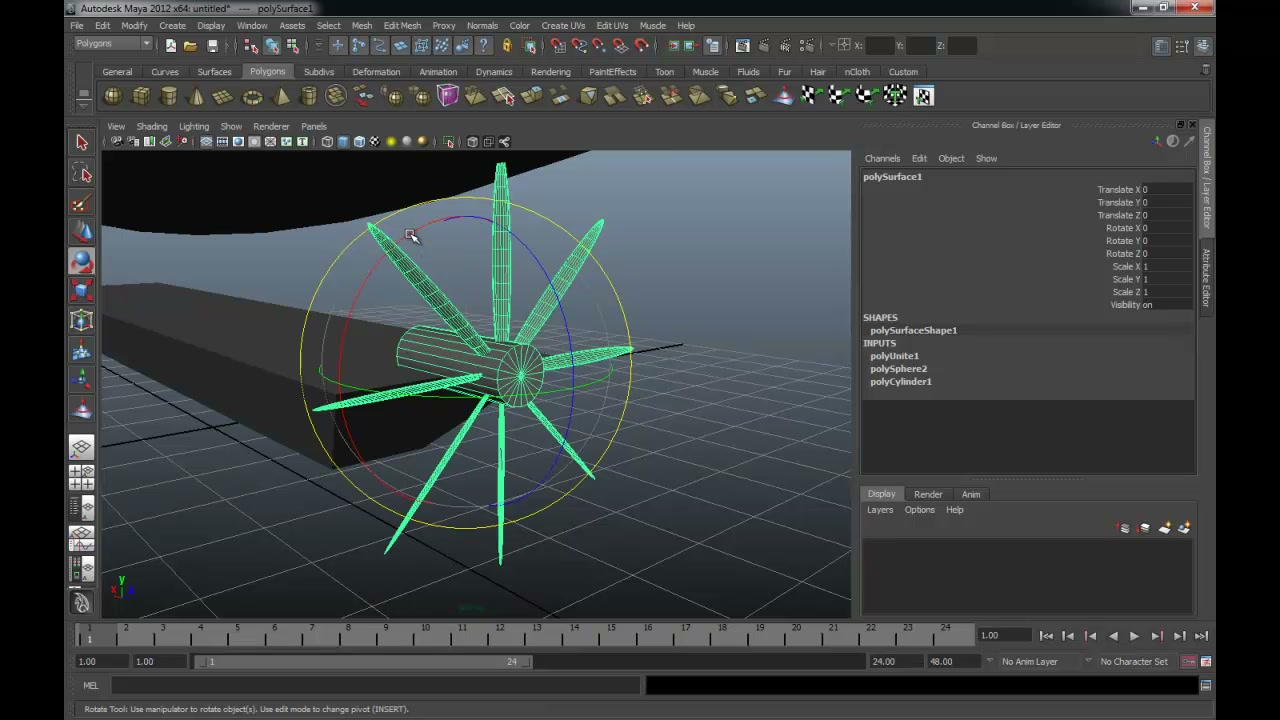Image resolution: width=1280 pixels, height=720 pixels.
Task: Toggle Snap to points magnet
Action: (599, 46)
